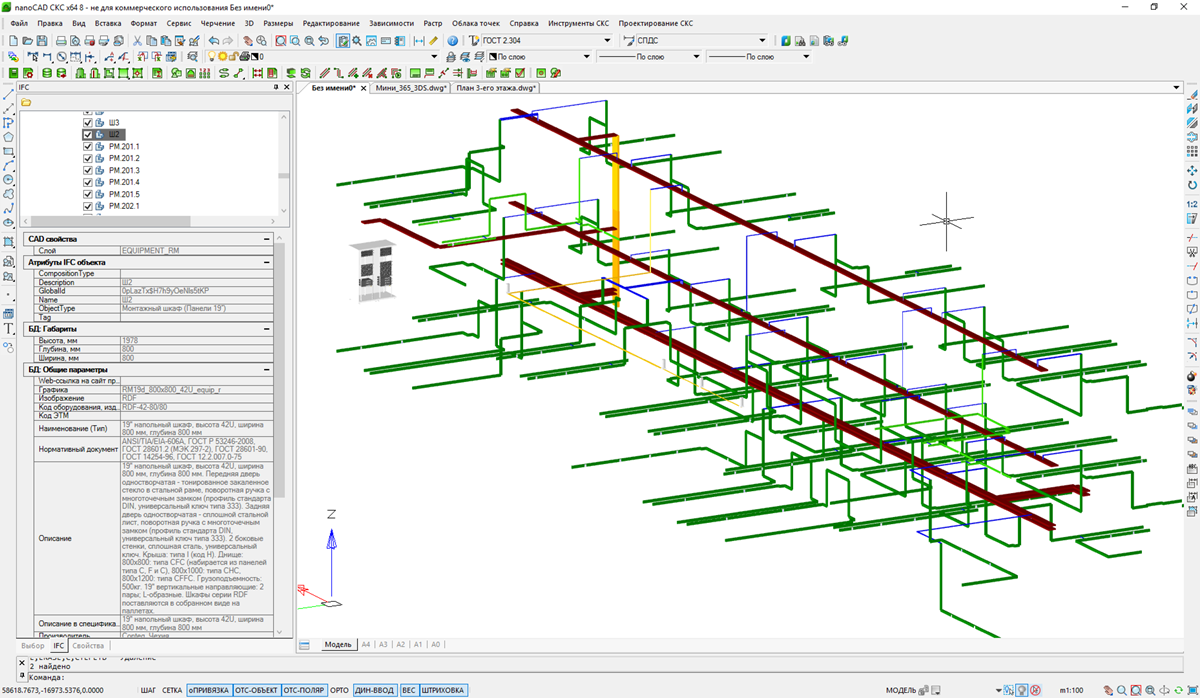Click the Open file folder icon in the main toolbar
Viewport: 1200px width, 698px height.
point(27,41)
